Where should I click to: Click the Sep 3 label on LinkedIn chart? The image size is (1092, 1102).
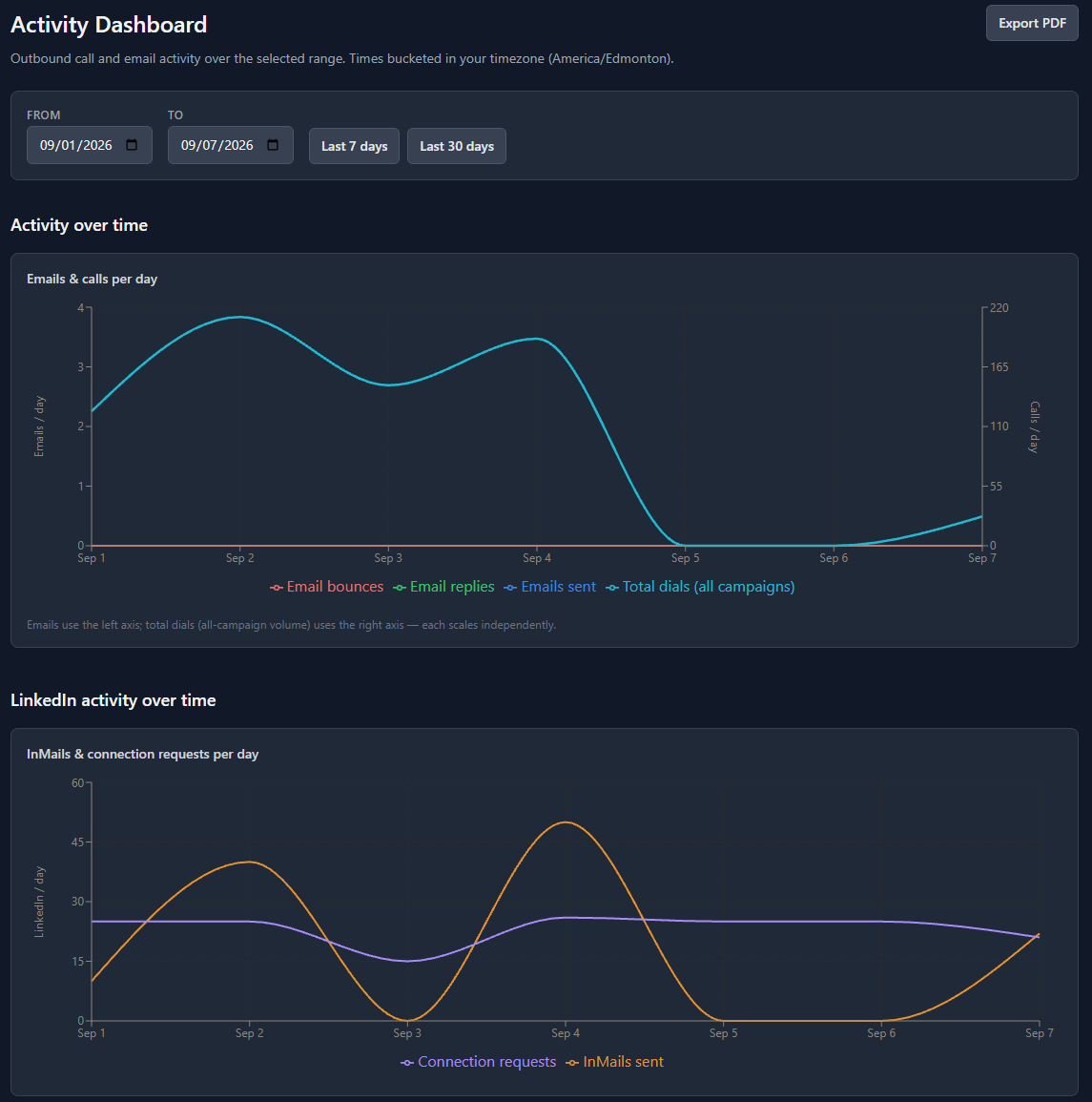pyautogui.click(x=407, y=1033)
